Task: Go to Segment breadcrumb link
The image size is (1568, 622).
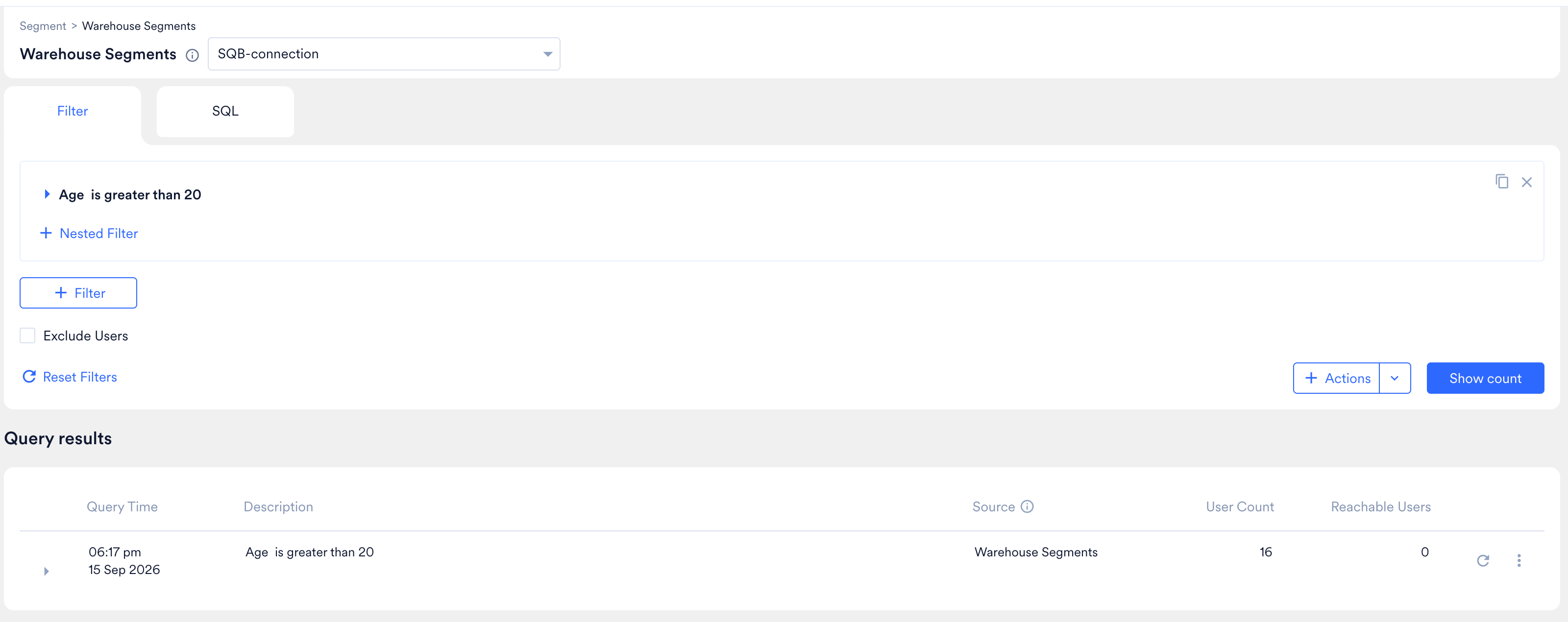Action: (43, 25)
